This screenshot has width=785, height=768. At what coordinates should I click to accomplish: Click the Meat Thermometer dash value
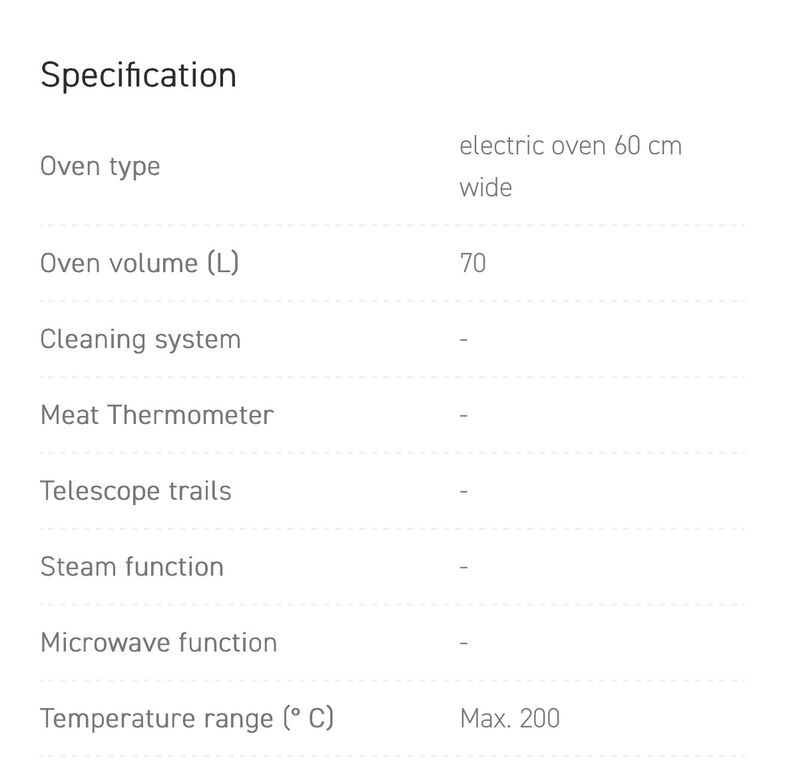(464, 416)
